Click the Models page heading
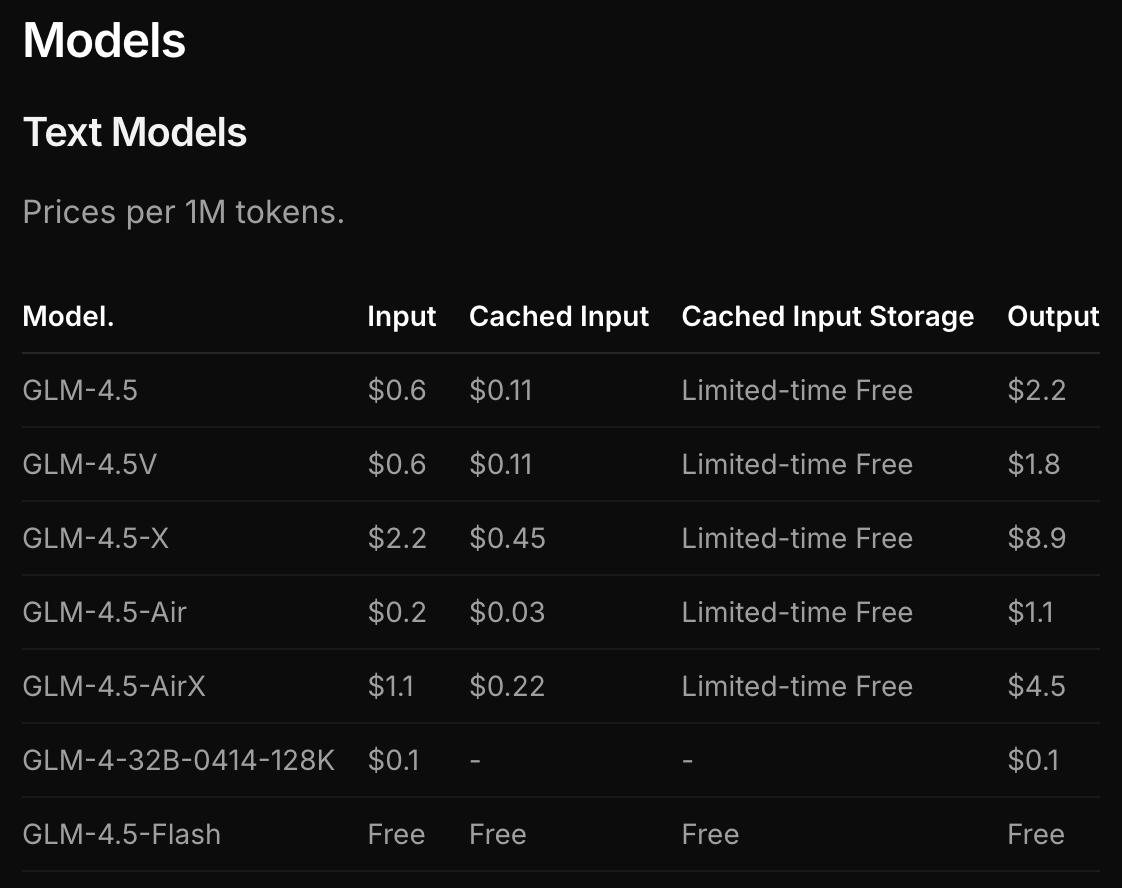 104,42
